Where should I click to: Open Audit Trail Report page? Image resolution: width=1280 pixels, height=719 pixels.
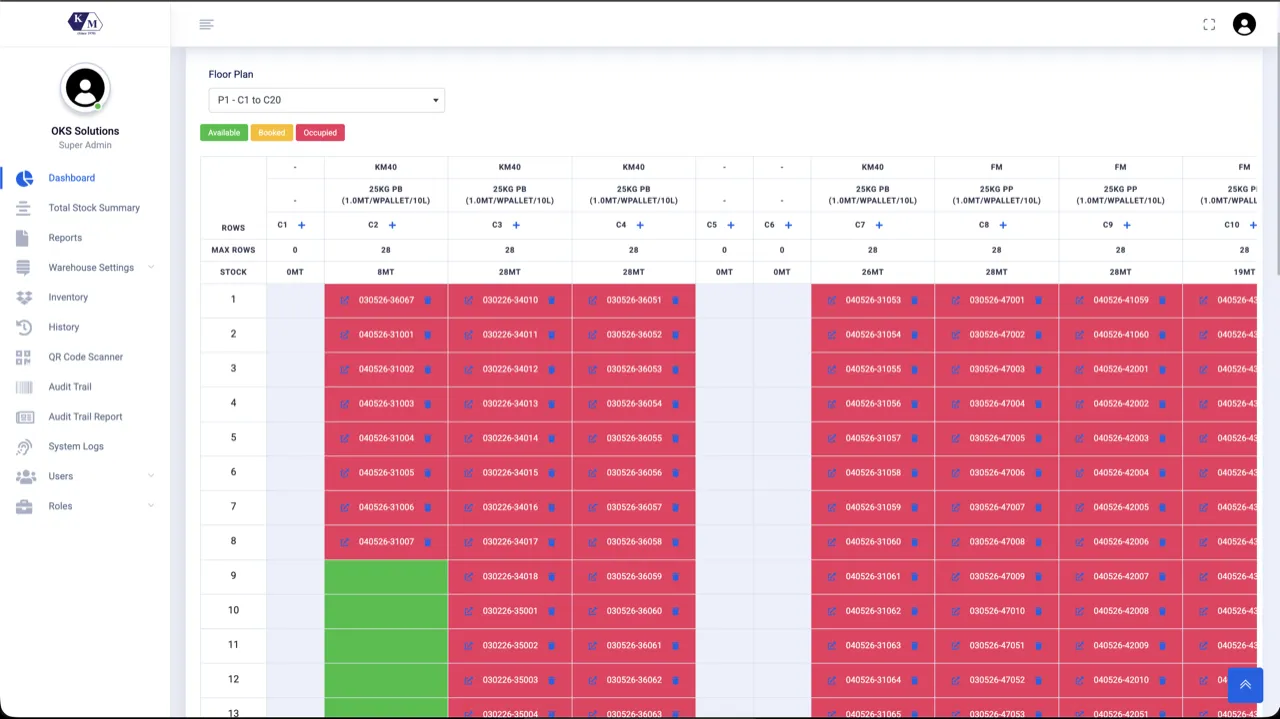click(x=85, y=417)
